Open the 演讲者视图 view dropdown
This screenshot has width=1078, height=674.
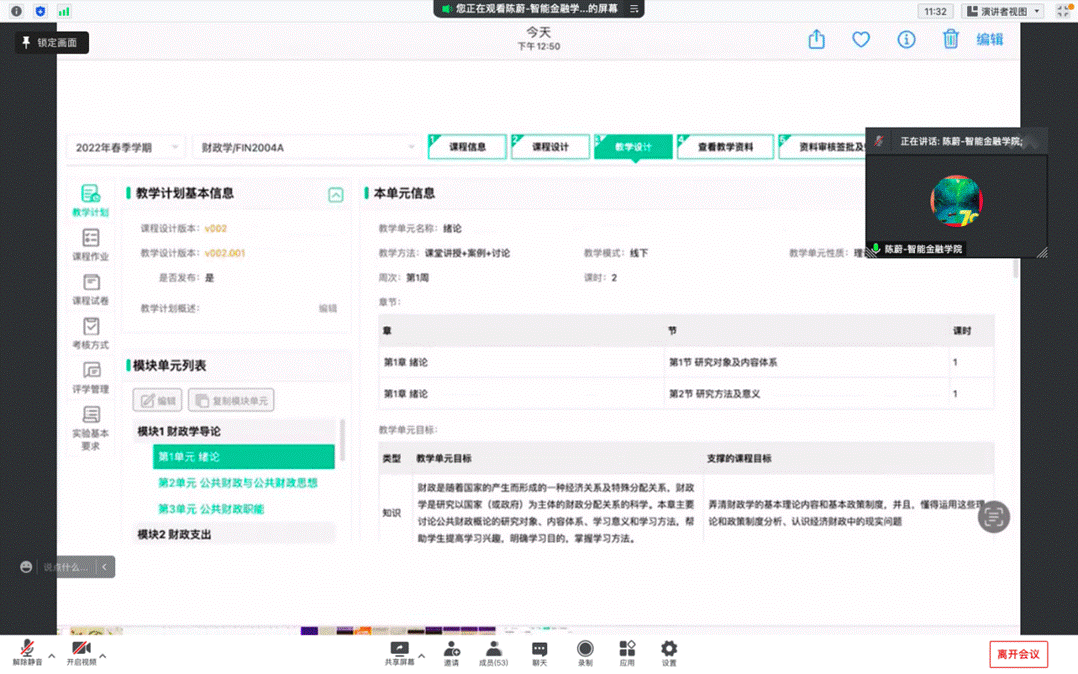pyautogui.click(x=1004, y=11)
